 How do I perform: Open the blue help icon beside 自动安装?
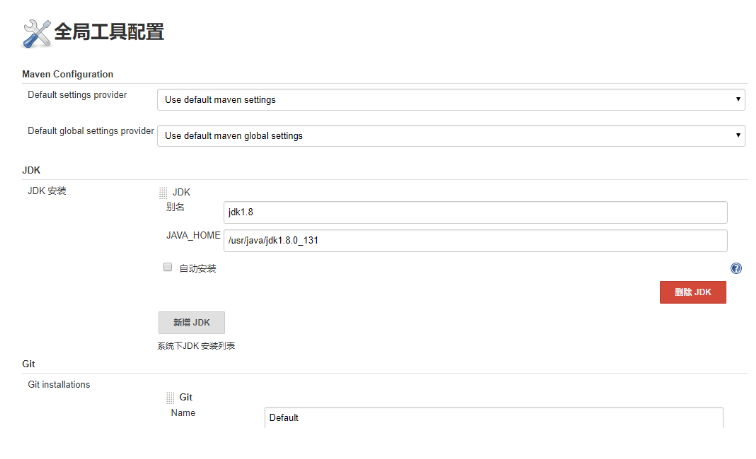point(736,269)
